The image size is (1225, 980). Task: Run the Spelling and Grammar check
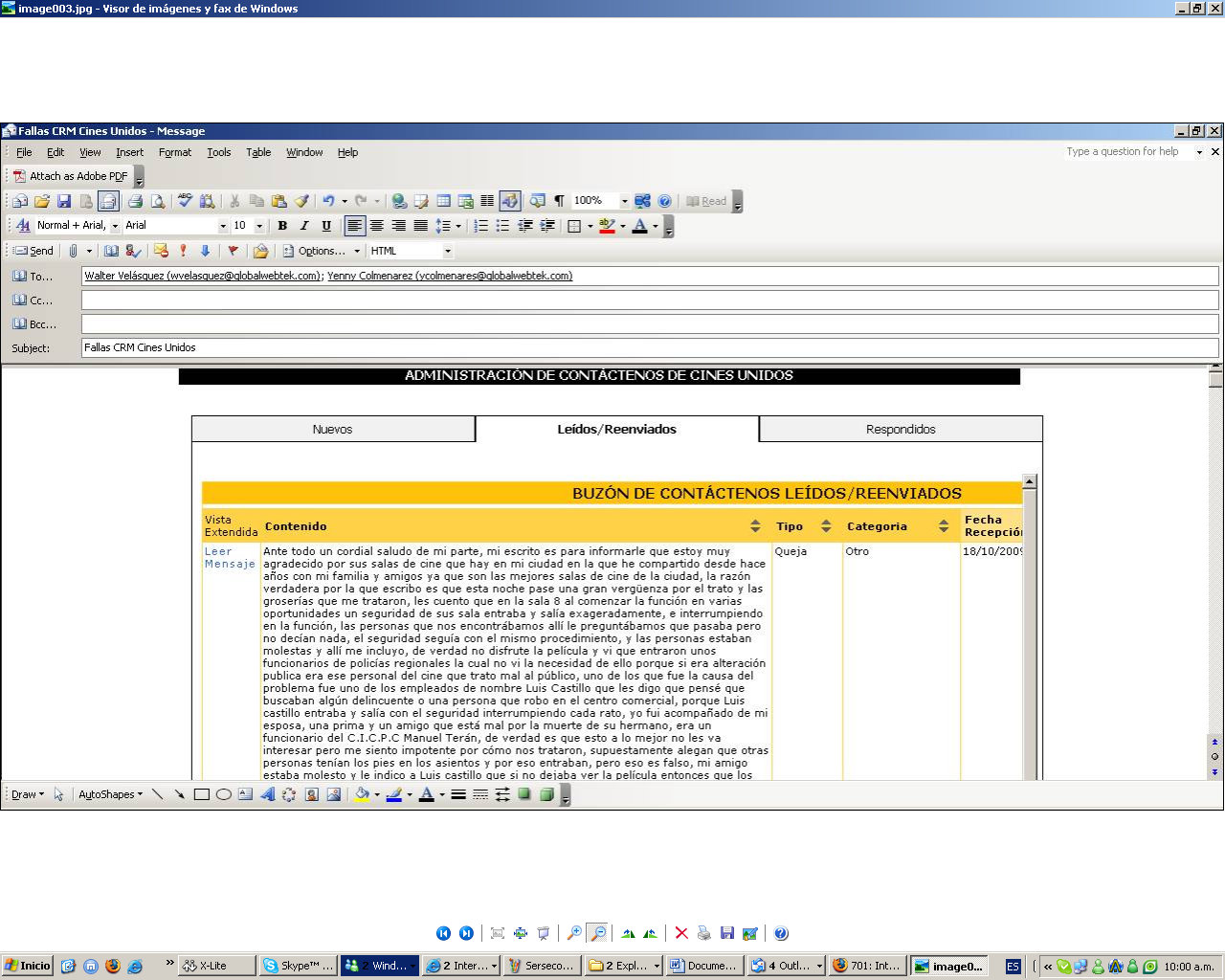[185, 201]
